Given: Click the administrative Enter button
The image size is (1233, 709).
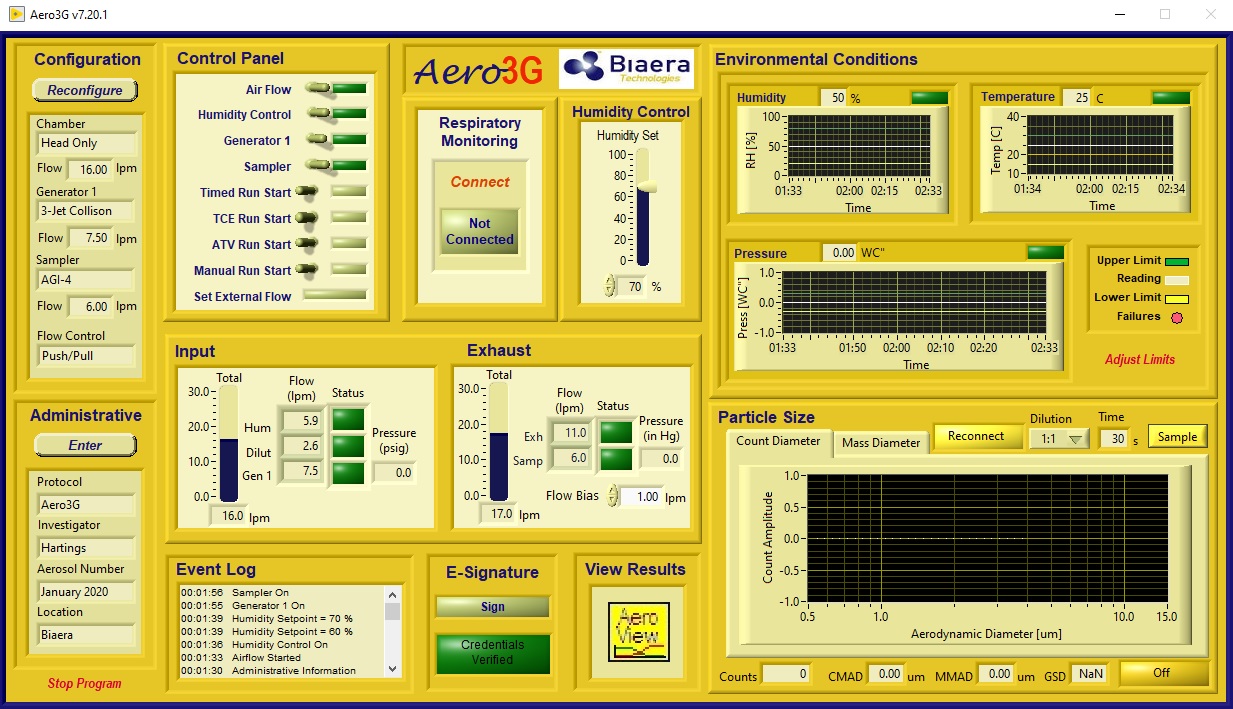Looking at the screenshot, I should pos(85,445).
